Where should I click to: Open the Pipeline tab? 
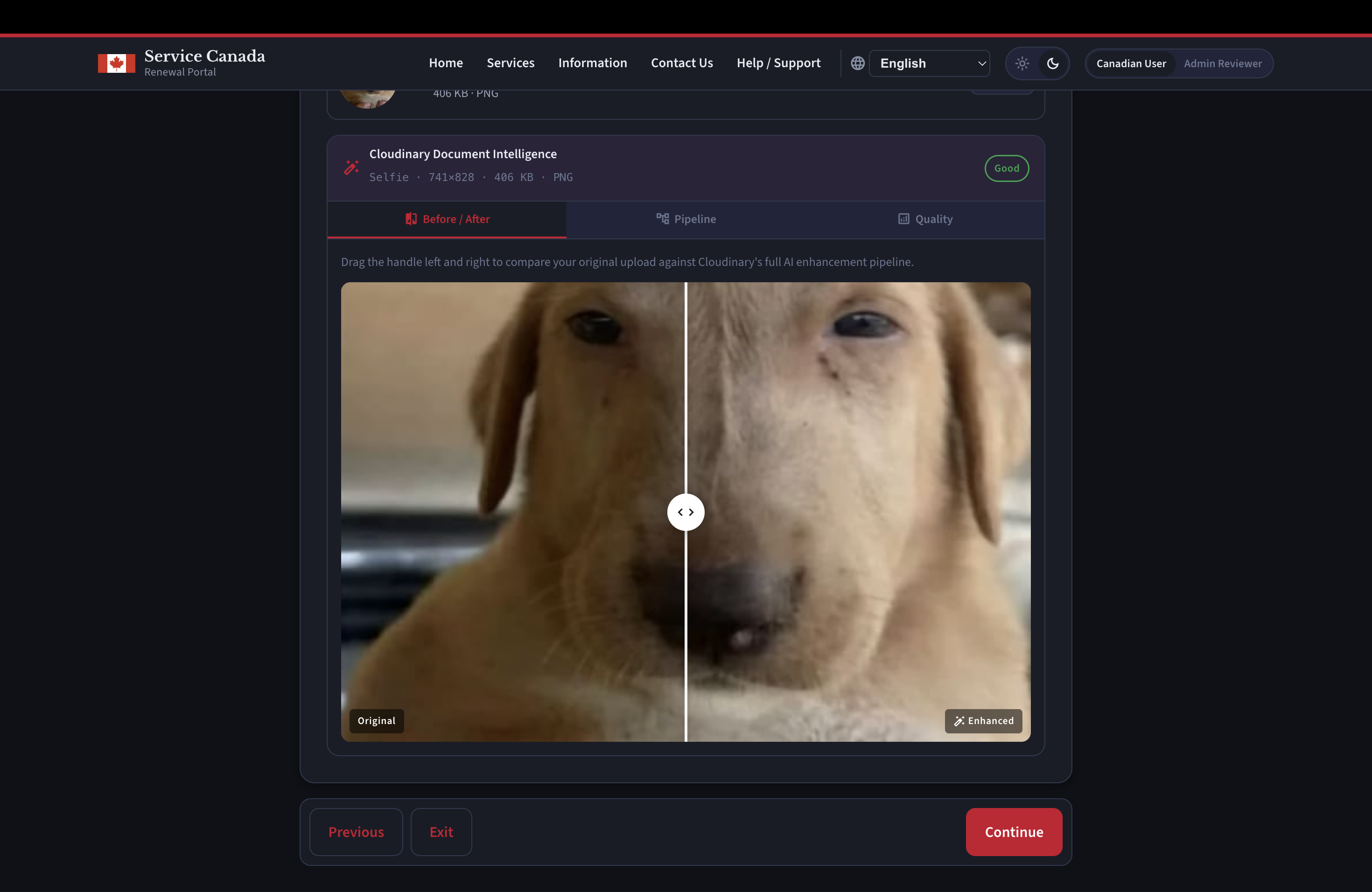[686, 219]
